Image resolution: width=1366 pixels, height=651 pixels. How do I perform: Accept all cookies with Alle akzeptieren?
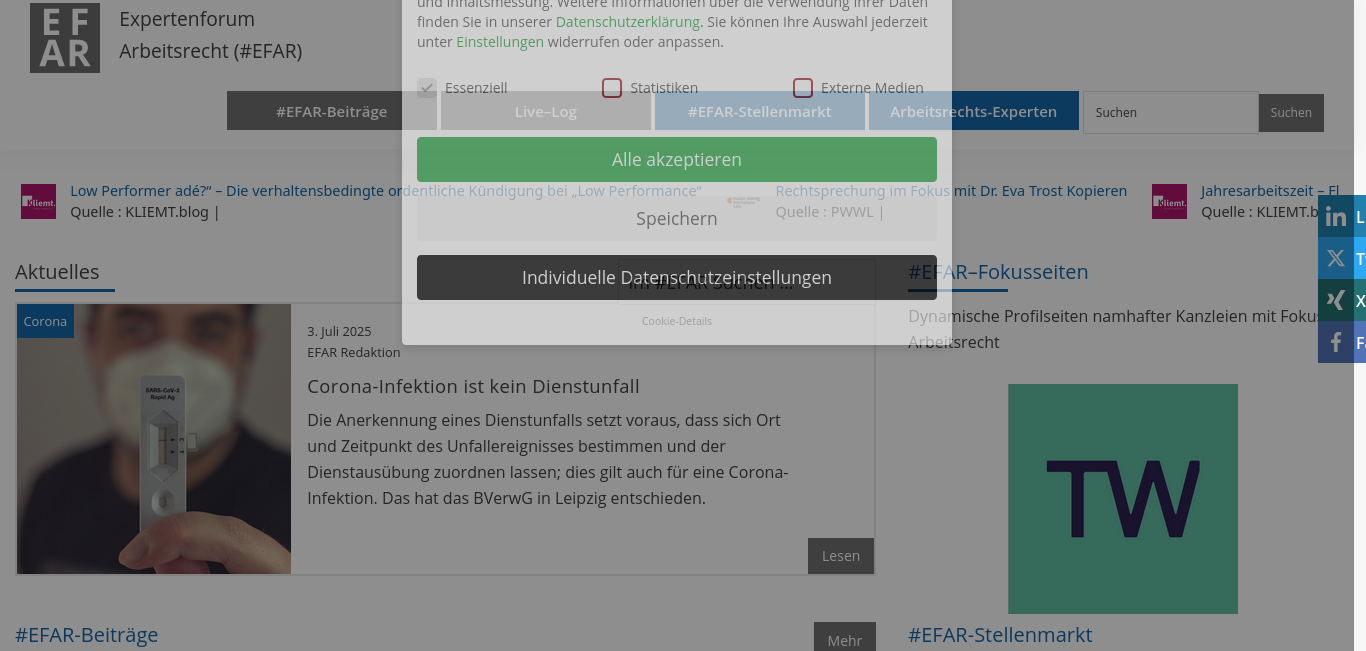click(x=677, y=160)
